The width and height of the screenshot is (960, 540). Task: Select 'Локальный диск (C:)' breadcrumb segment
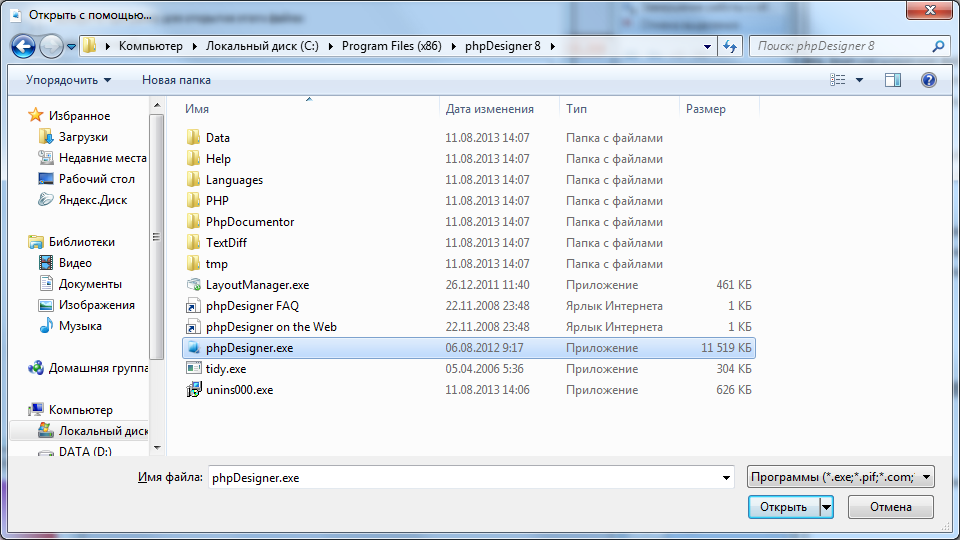pyautogui.click(x=262, y=46)
